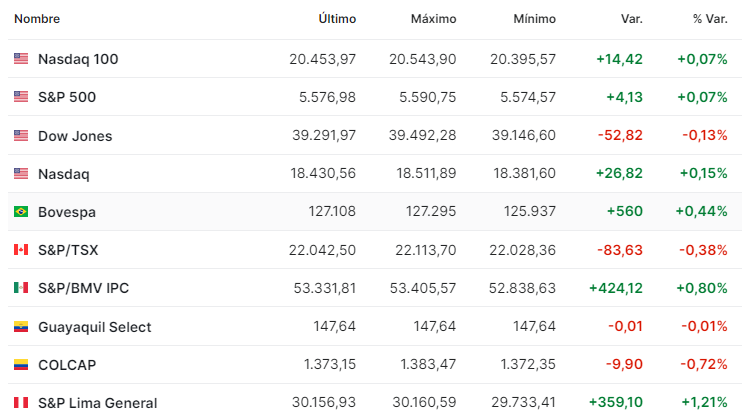This screenshot has width=742, height=418.
Task: Open the Nasdaq 100 index link
Action: pos(78,59)
